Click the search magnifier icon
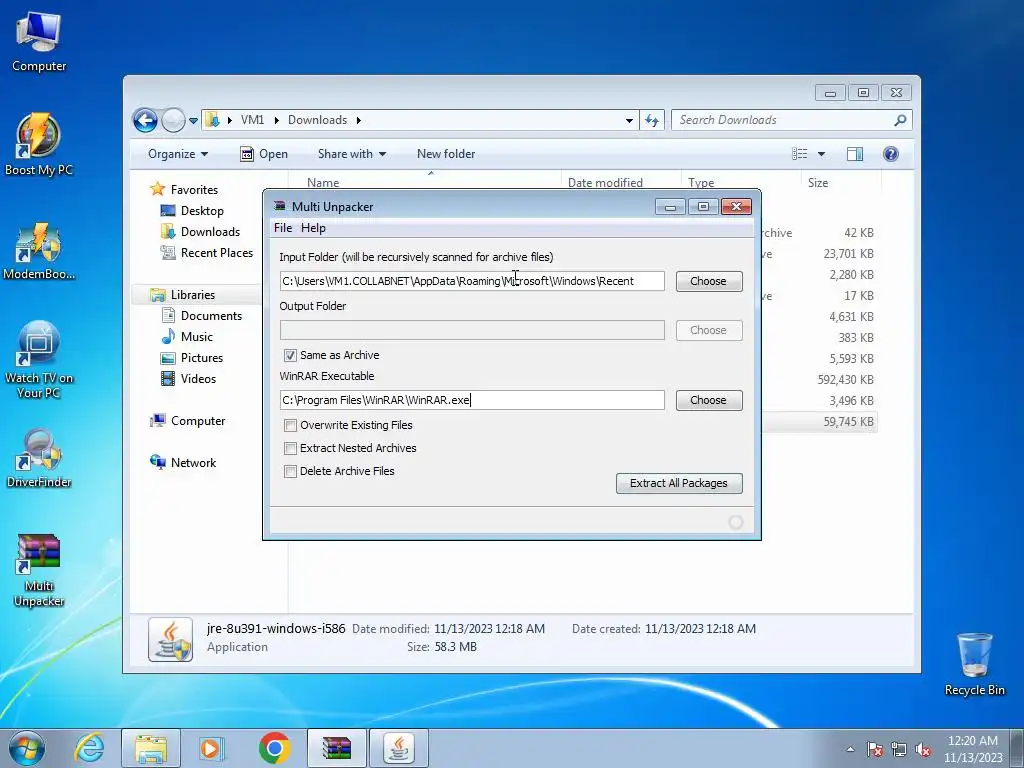 click(x=900, y=120)
